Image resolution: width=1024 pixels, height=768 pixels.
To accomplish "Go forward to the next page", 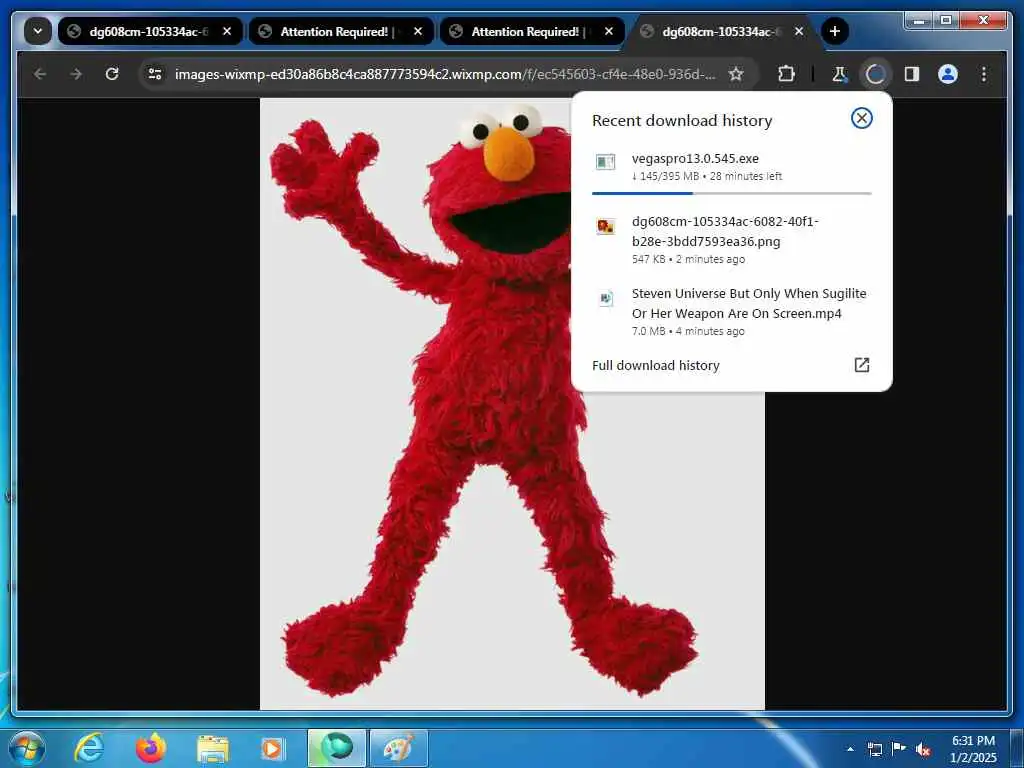I will (76, 74).
